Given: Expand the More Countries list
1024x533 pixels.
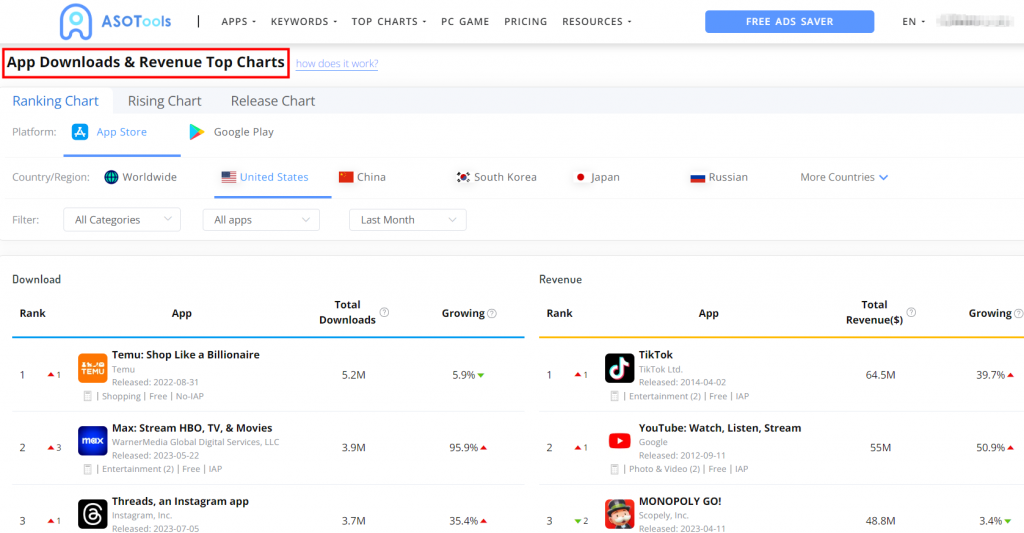Looking at the screenshot, I should click(844, 177).
